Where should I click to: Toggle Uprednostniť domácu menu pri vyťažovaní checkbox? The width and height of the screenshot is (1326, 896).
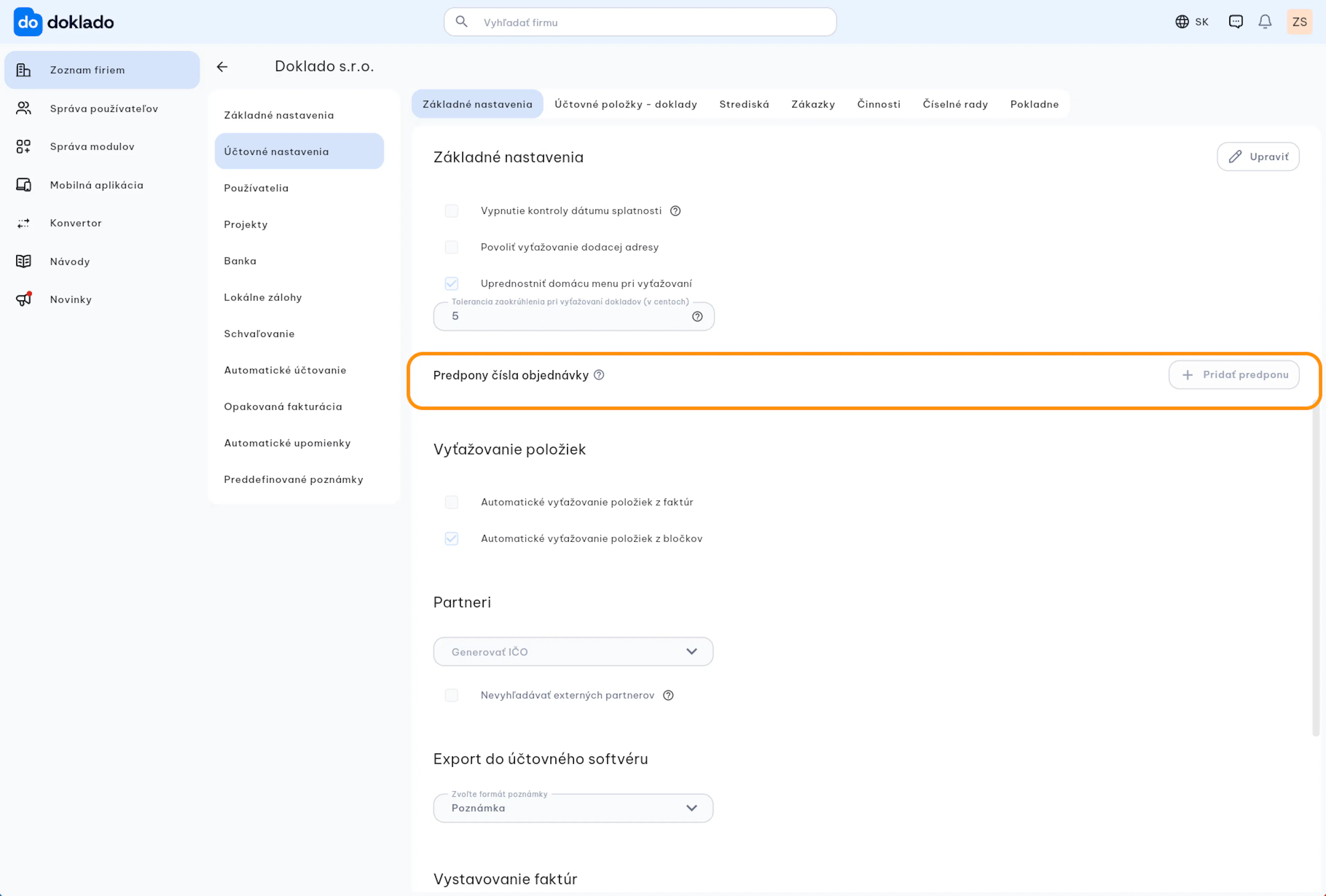coord(451,283)
